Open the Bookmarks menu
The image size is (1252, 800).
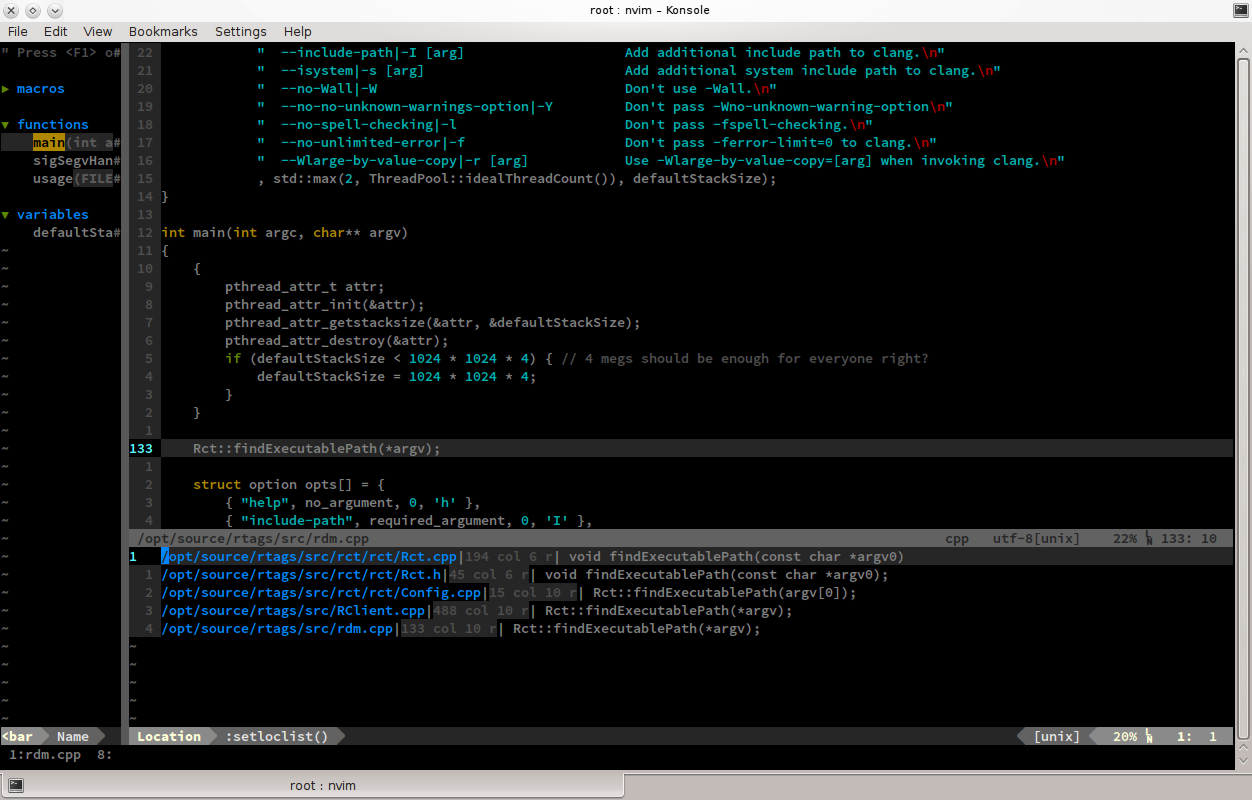coord(163,31)
